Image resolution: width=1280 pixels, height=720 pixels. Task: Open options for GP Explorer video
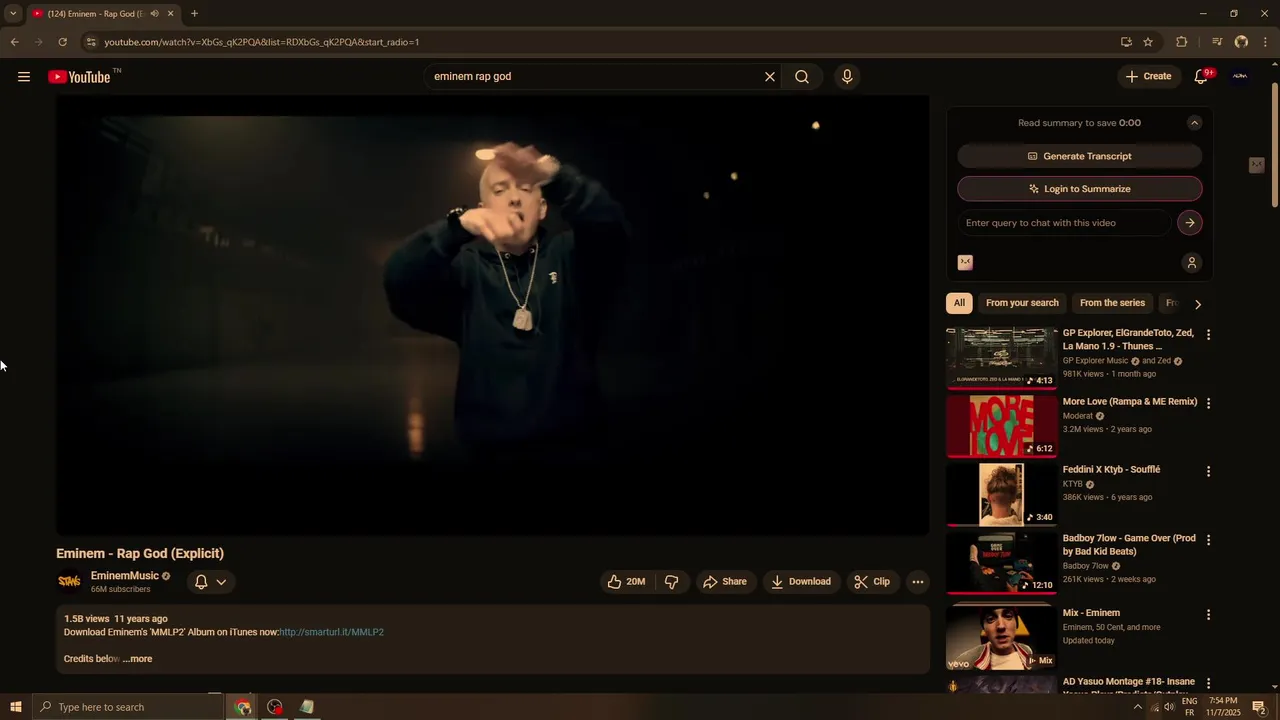coord(1208,335)
